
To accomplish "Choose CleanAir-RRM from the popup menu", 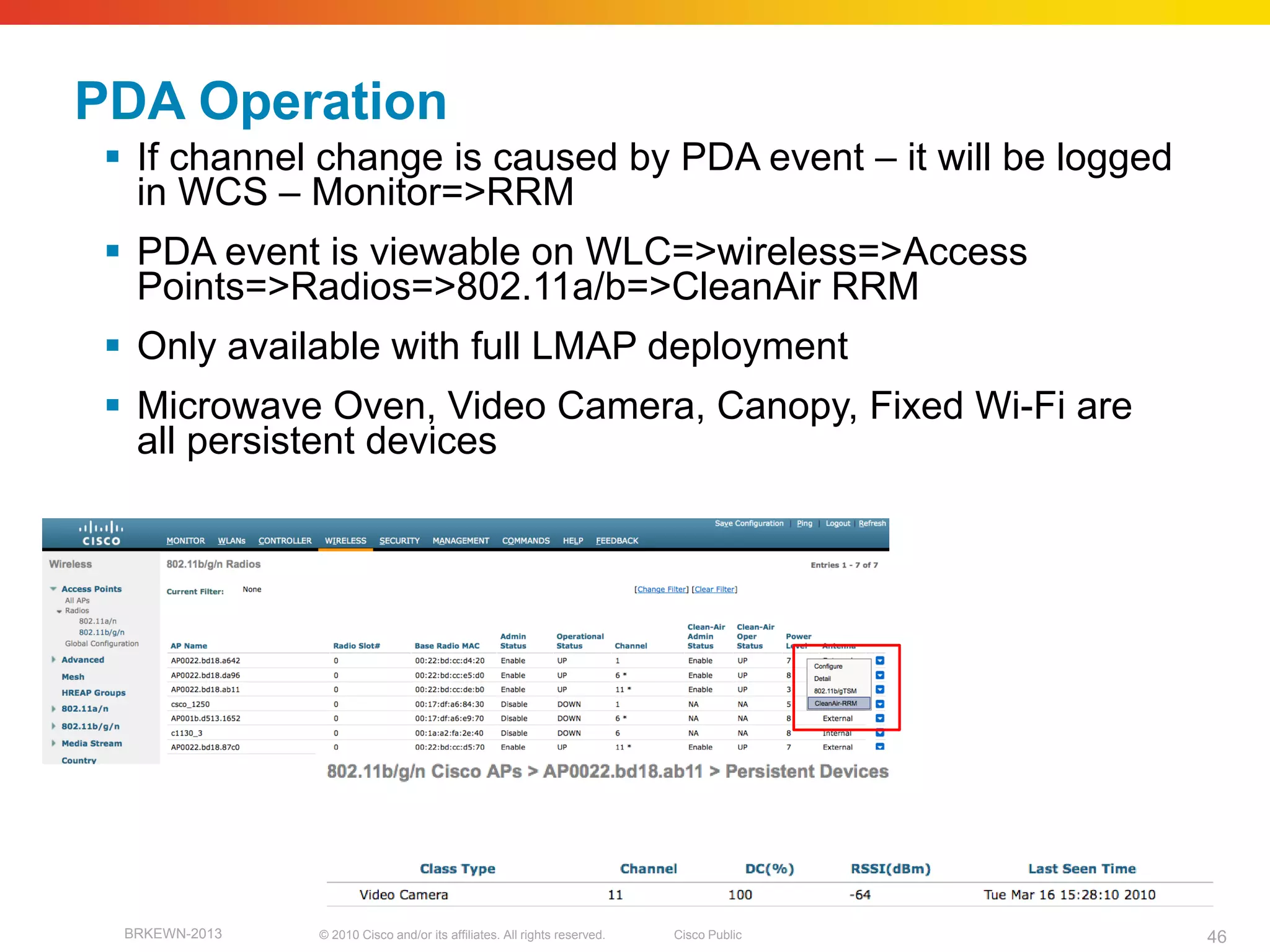I will [839, 703].
